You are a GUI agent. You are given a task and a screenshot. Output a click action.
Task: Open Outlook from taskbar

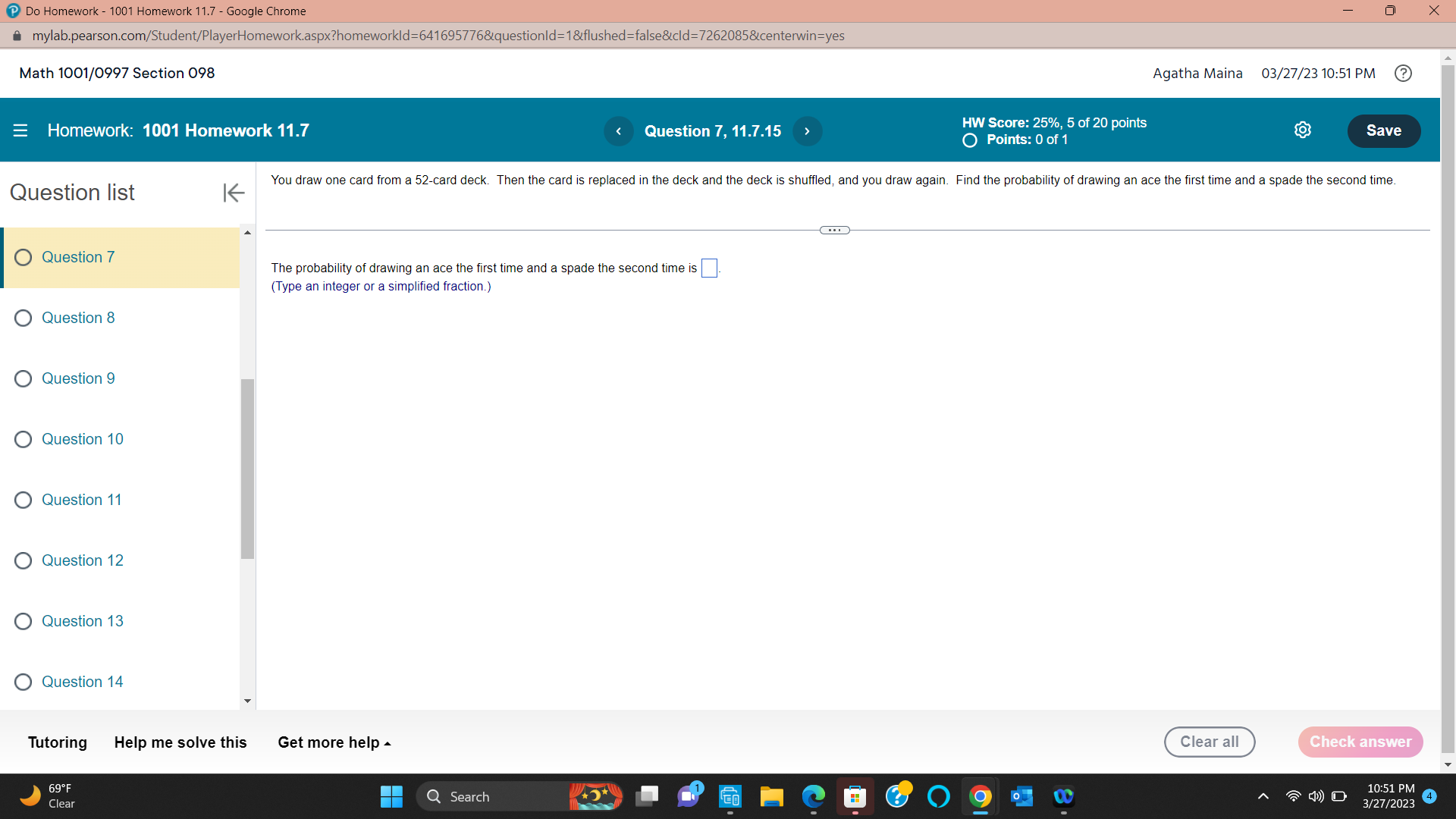(x=1021, y=796)
